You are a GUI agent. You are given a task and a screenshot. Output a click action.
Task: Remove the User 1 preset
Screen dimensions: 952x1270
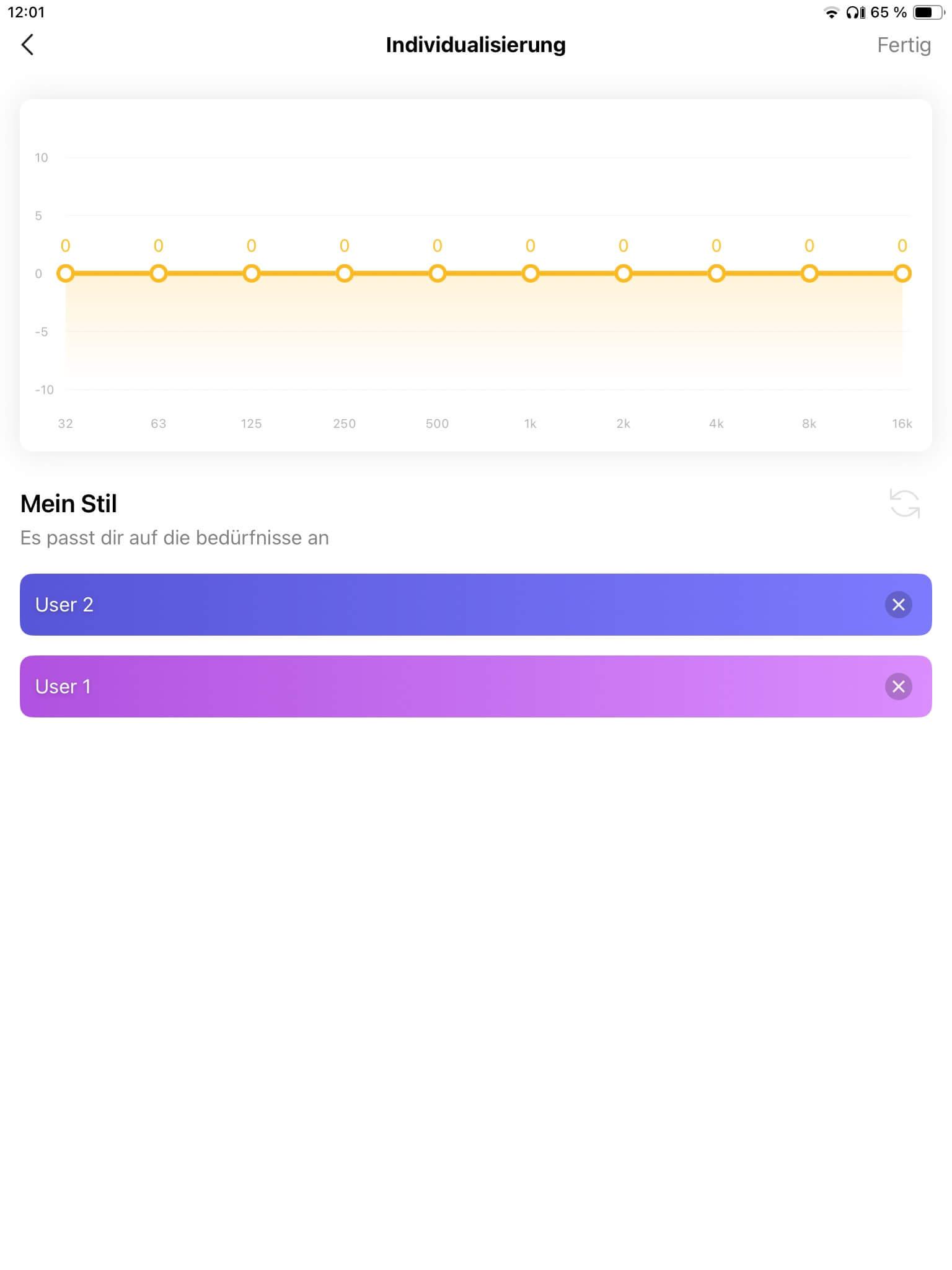point(898,686)
